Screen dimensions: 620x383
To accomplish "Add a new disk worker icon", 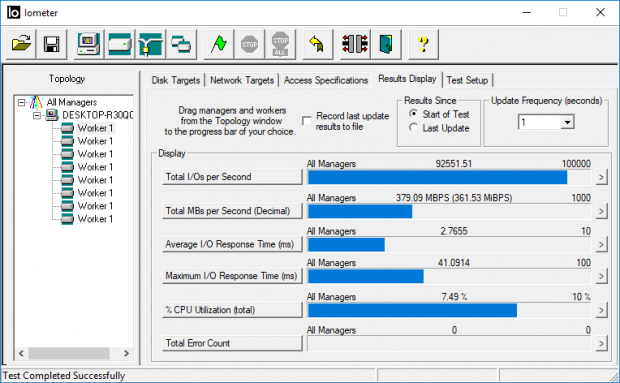I will tap(119, 44).
